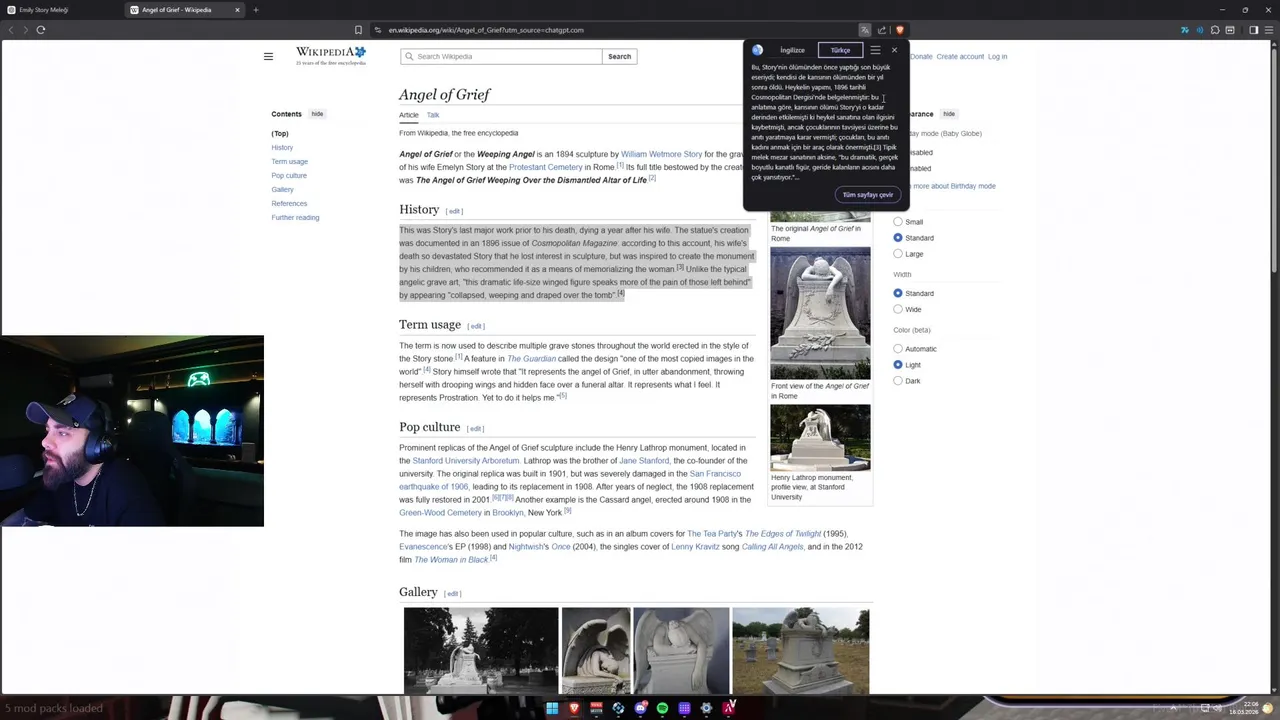Open front view Angel of Grief thumbnail
1280x720 pixels.
820,313
